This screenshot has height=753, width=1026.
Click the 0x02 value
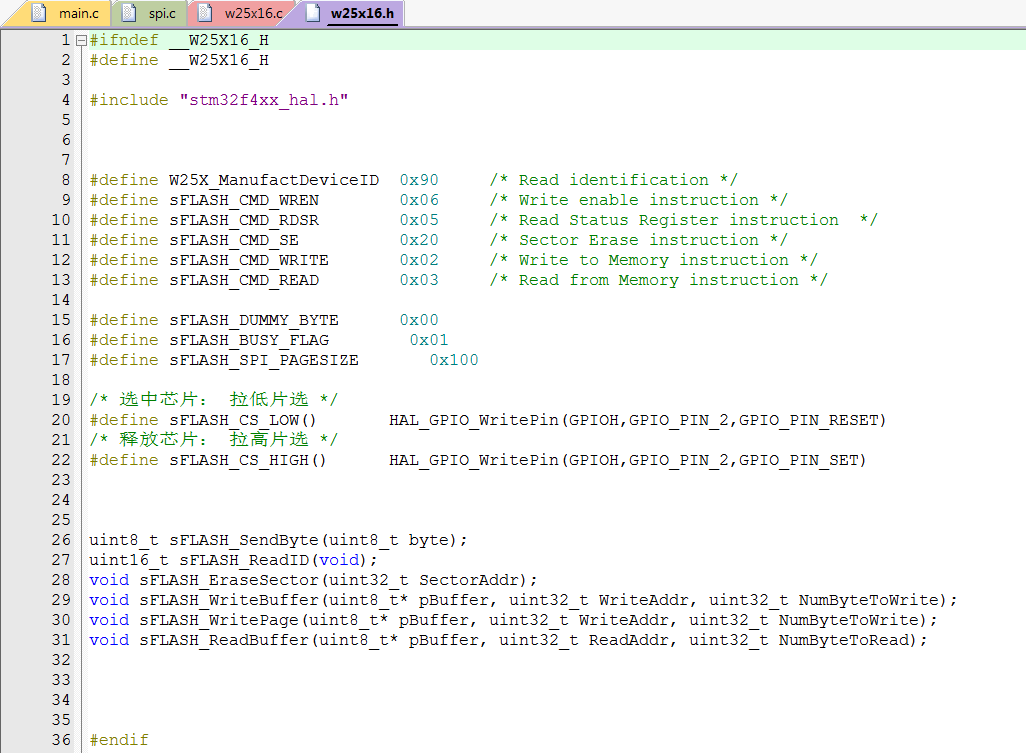click(x=419, y=260)
